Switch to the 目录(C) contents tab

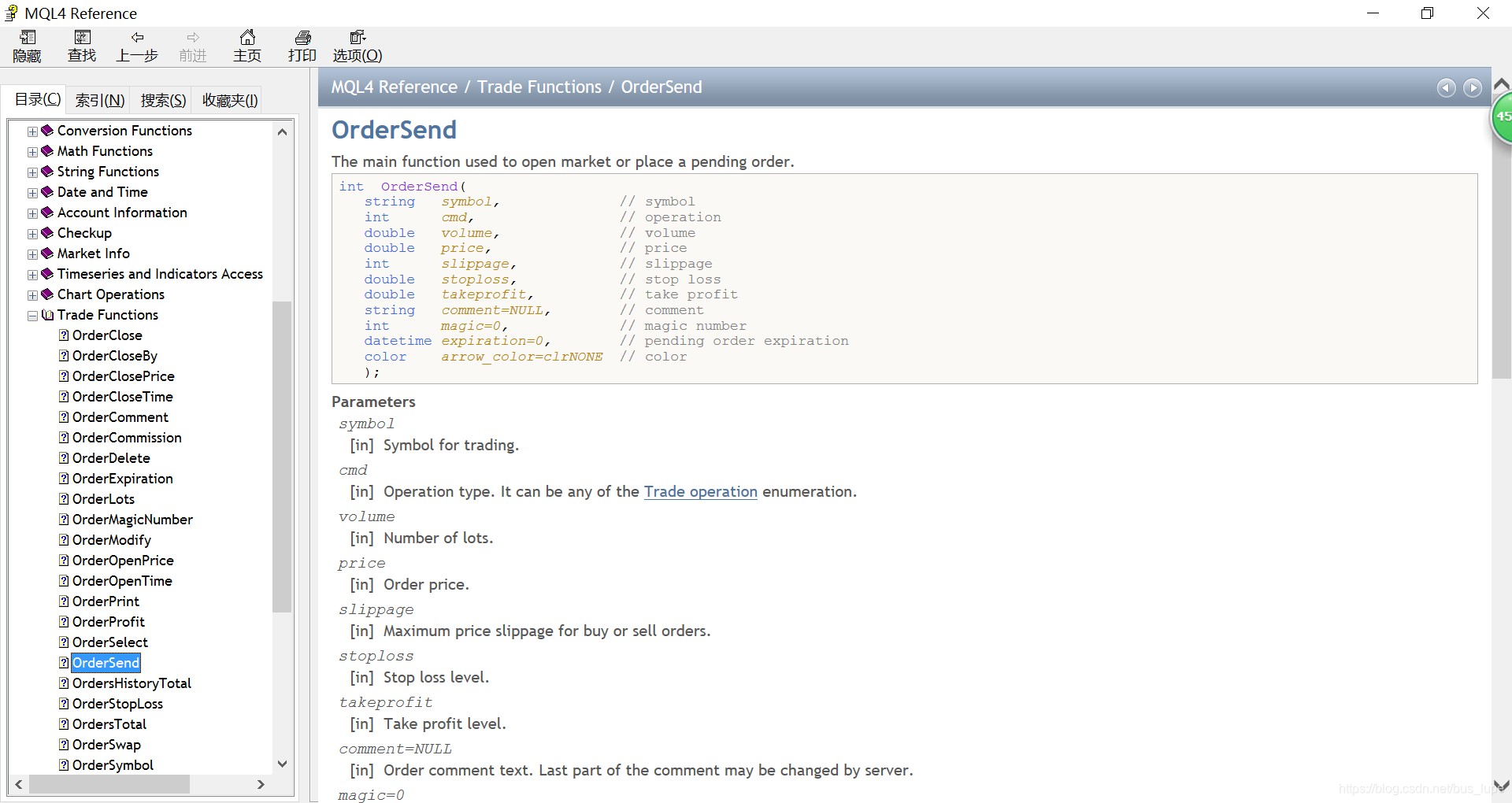[x=38, y=99]
